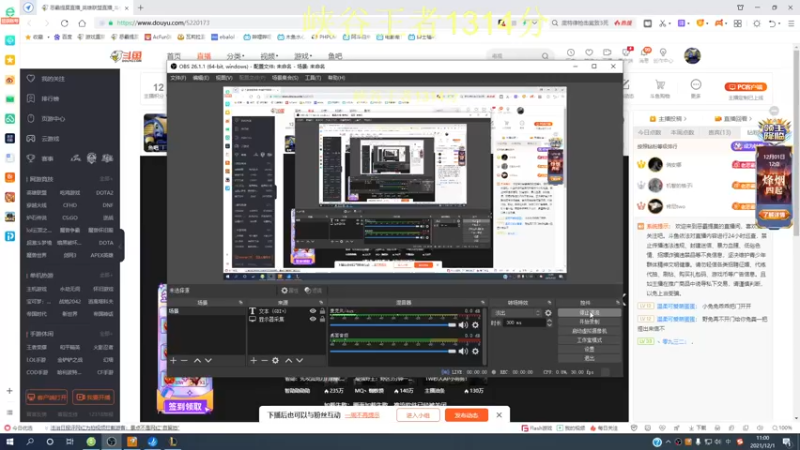Start the virtual camera in OBS
Viewport: 800px width, 450px height.
[x=589, y=331]
